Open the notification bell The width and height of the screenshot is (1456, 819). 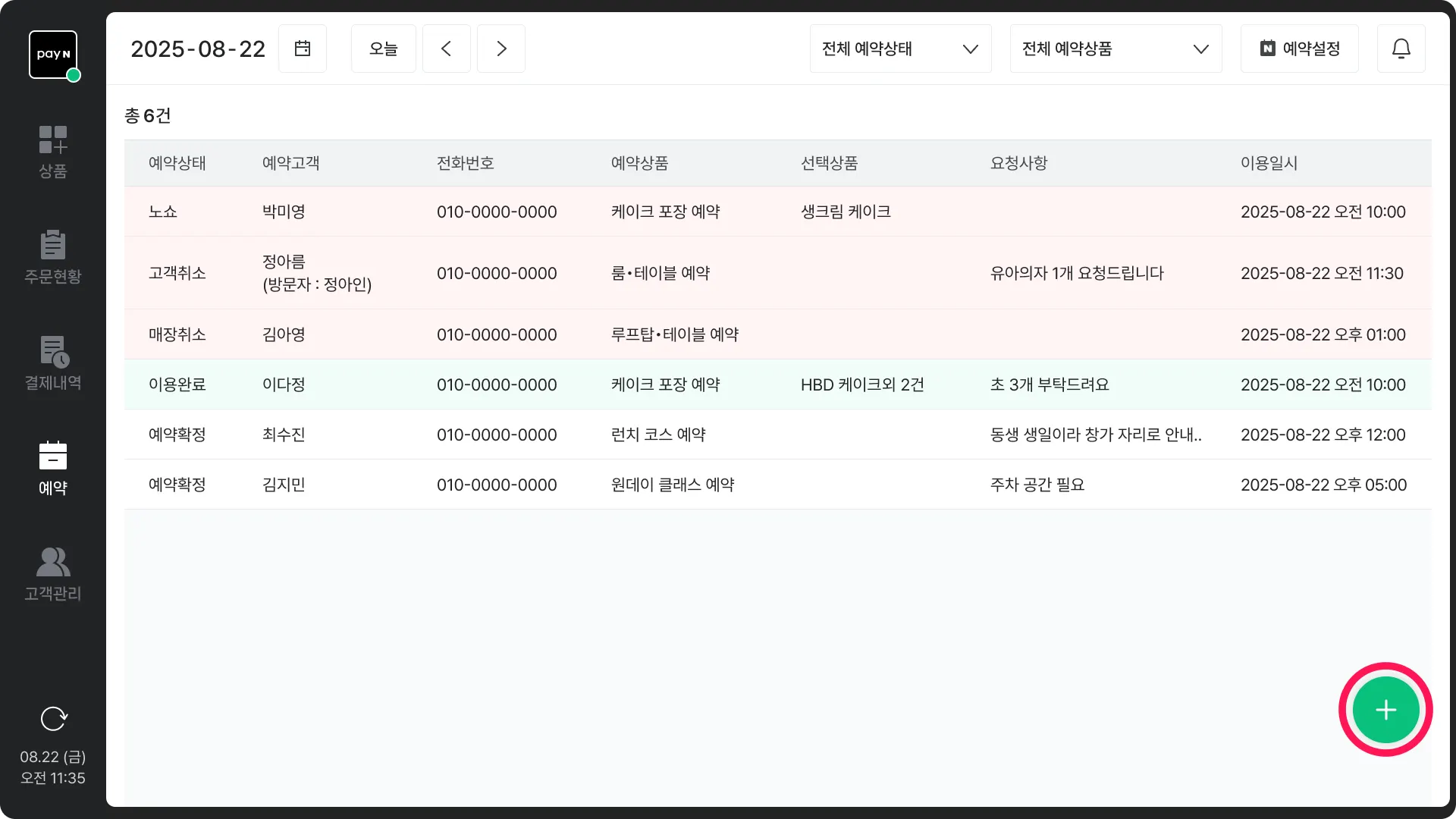[x=1401, y=49]
